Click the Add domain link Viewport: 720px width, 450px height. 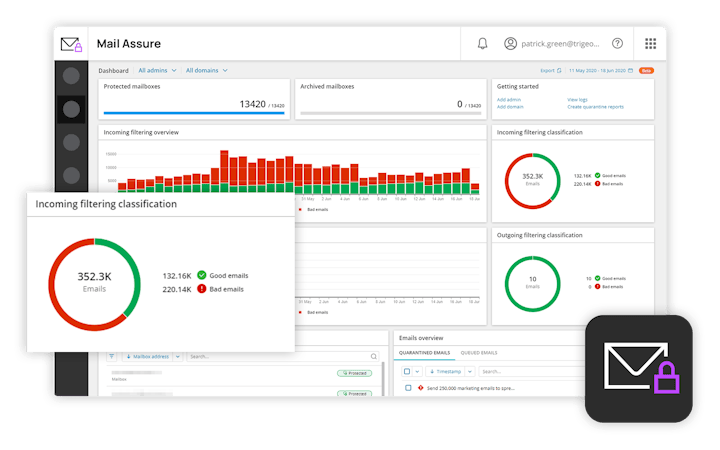510,107
